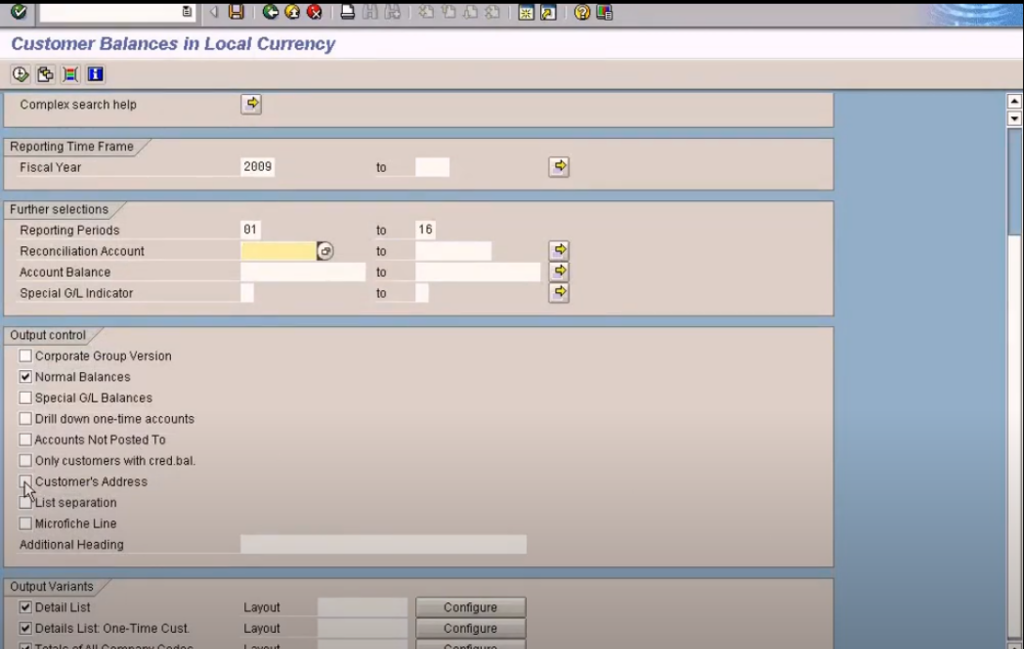The image size is (1024, 649).
Task: Click the Create Shortcut icon
Action: pos(549,12)
